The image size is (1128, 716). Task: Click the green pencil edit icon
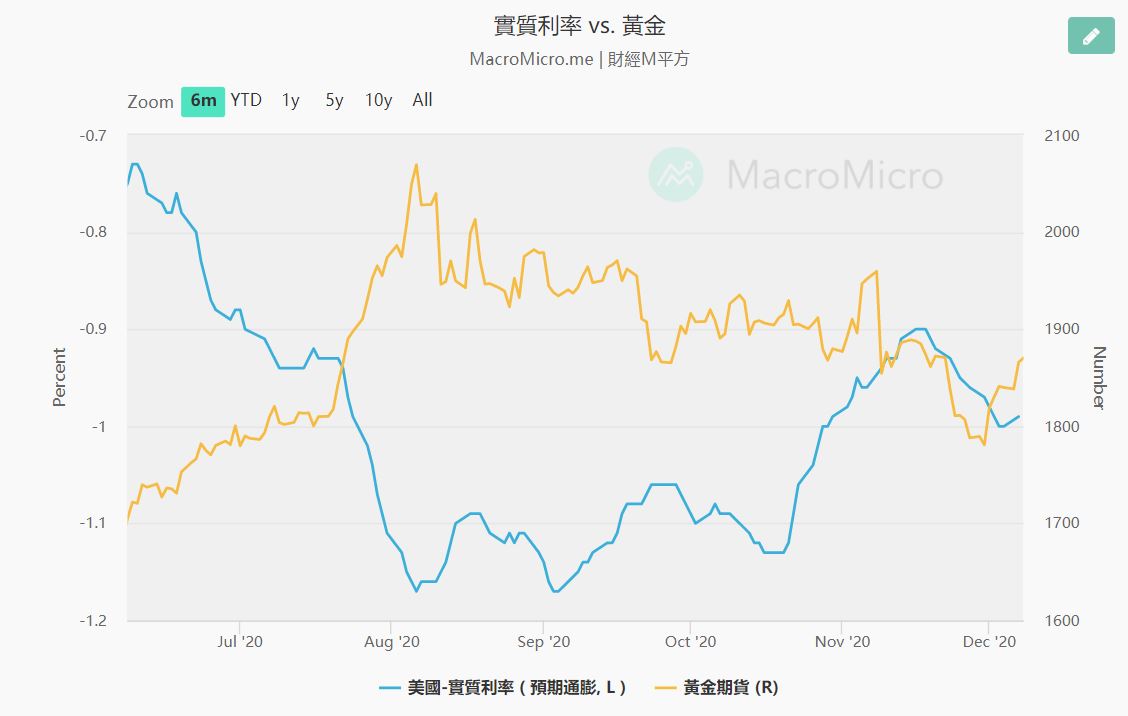pos(1091,36)
